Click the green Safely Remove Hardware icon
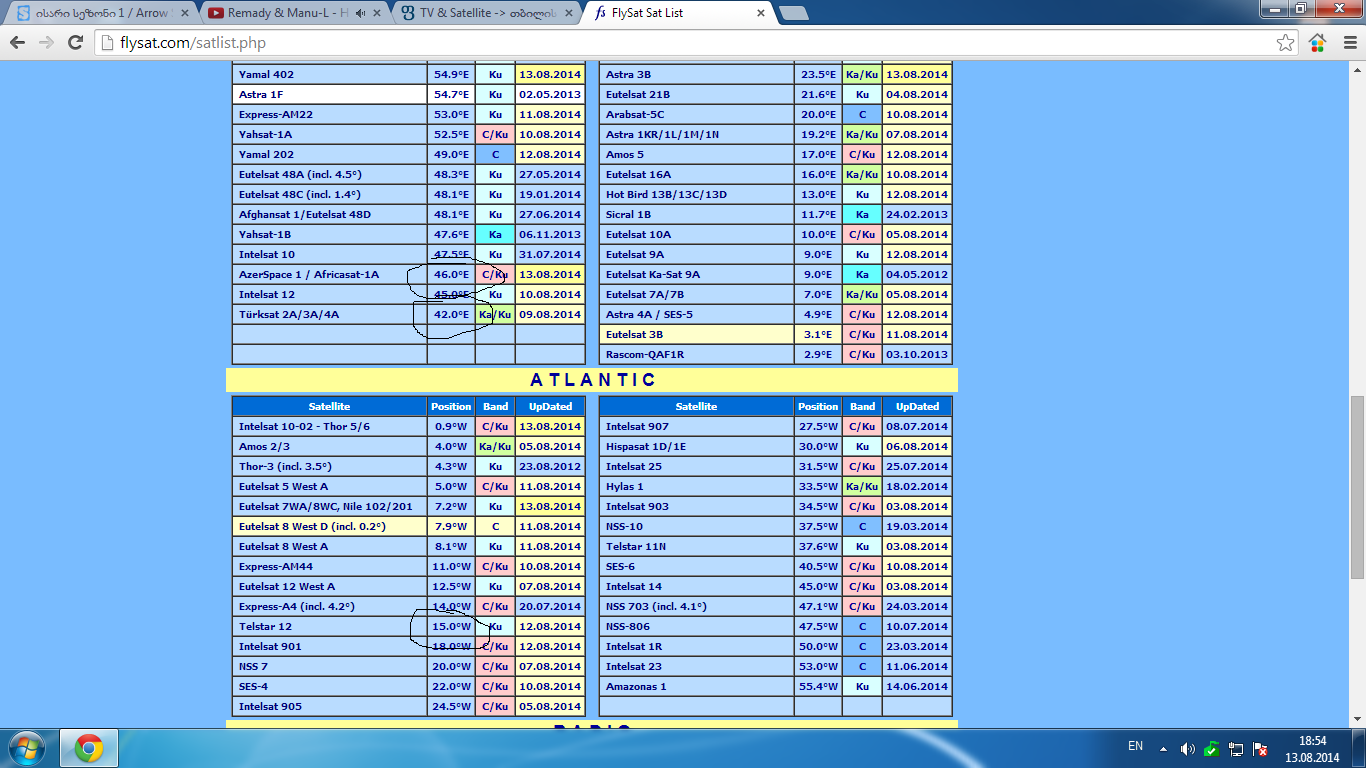 1211,748
